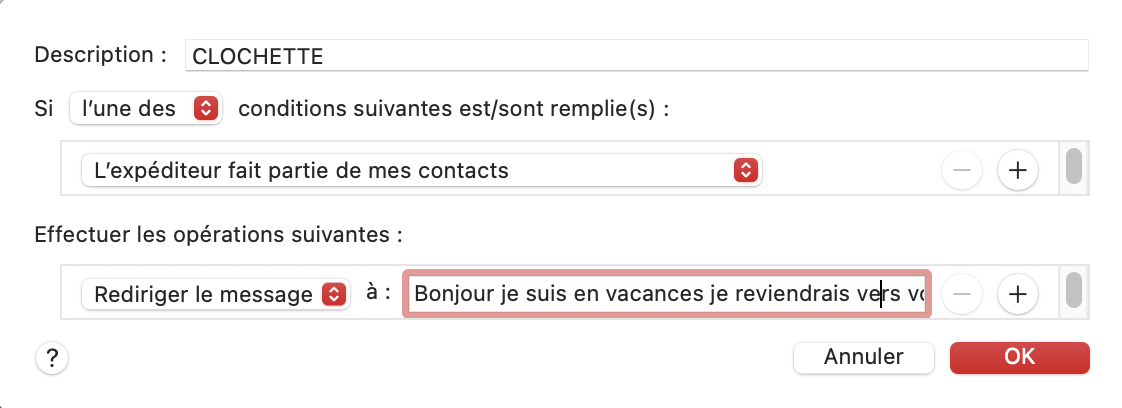
Task: Remove the condition with the minus button
Action: [962, 170]
